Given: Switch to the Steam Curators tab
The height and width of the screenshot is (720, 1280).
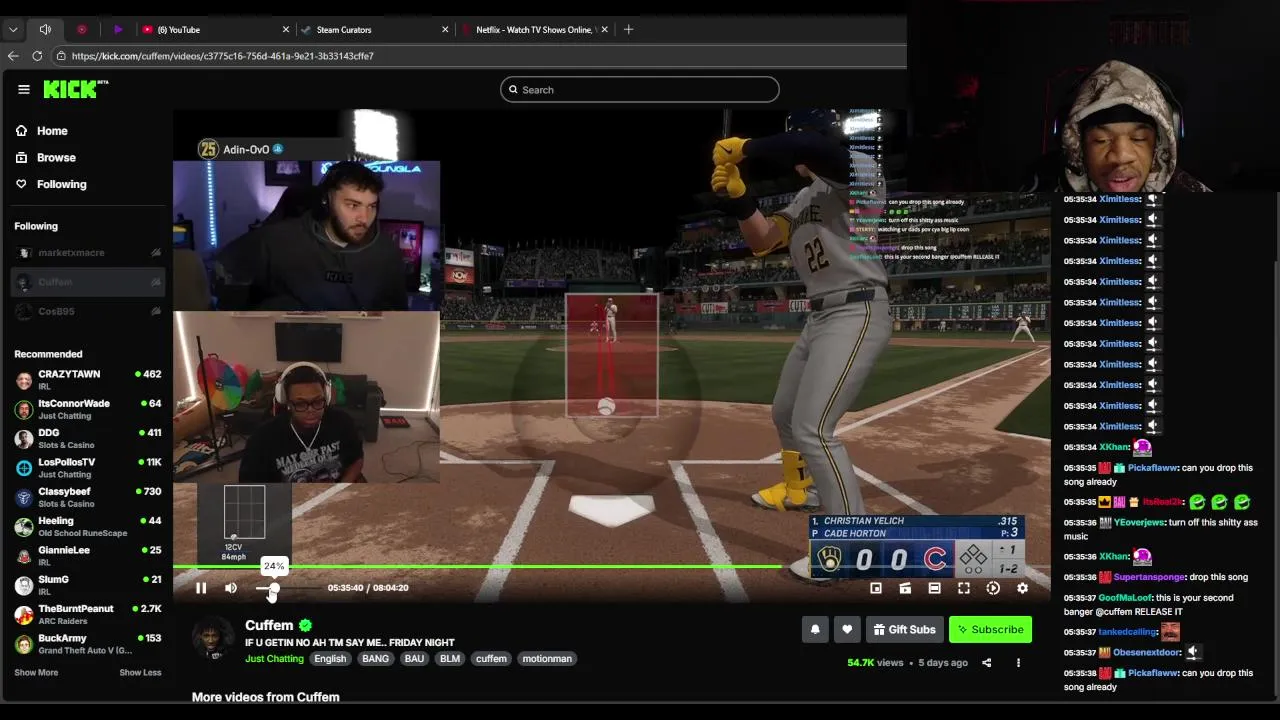Looking at the screenshot, I should [373, 30].
